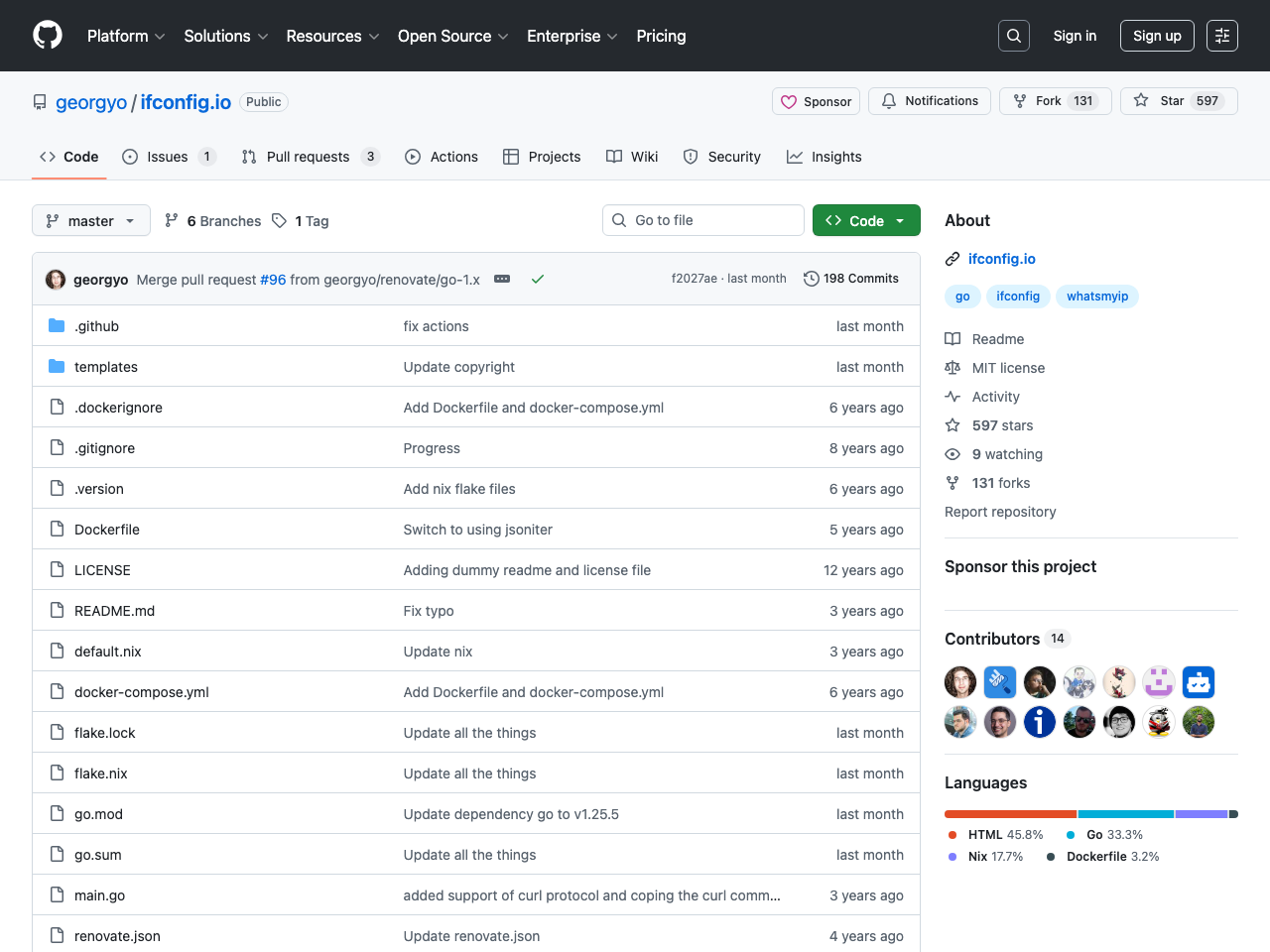The width and height of the screenshot is (1270, 952).
Task: Open the command palette icon button
Action: [x=1221, y=36]
